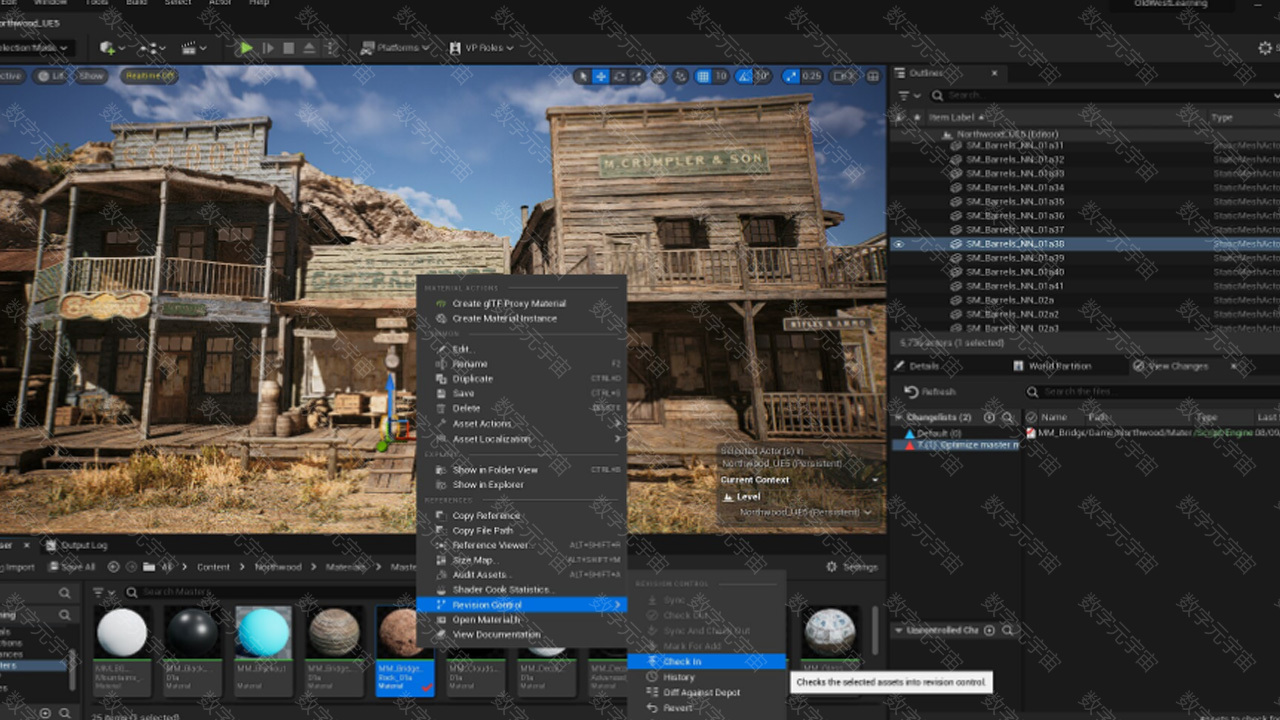Screen dimensions: 1280x720
Task: Click Save All in Content Browser
Action: [71, 567]
